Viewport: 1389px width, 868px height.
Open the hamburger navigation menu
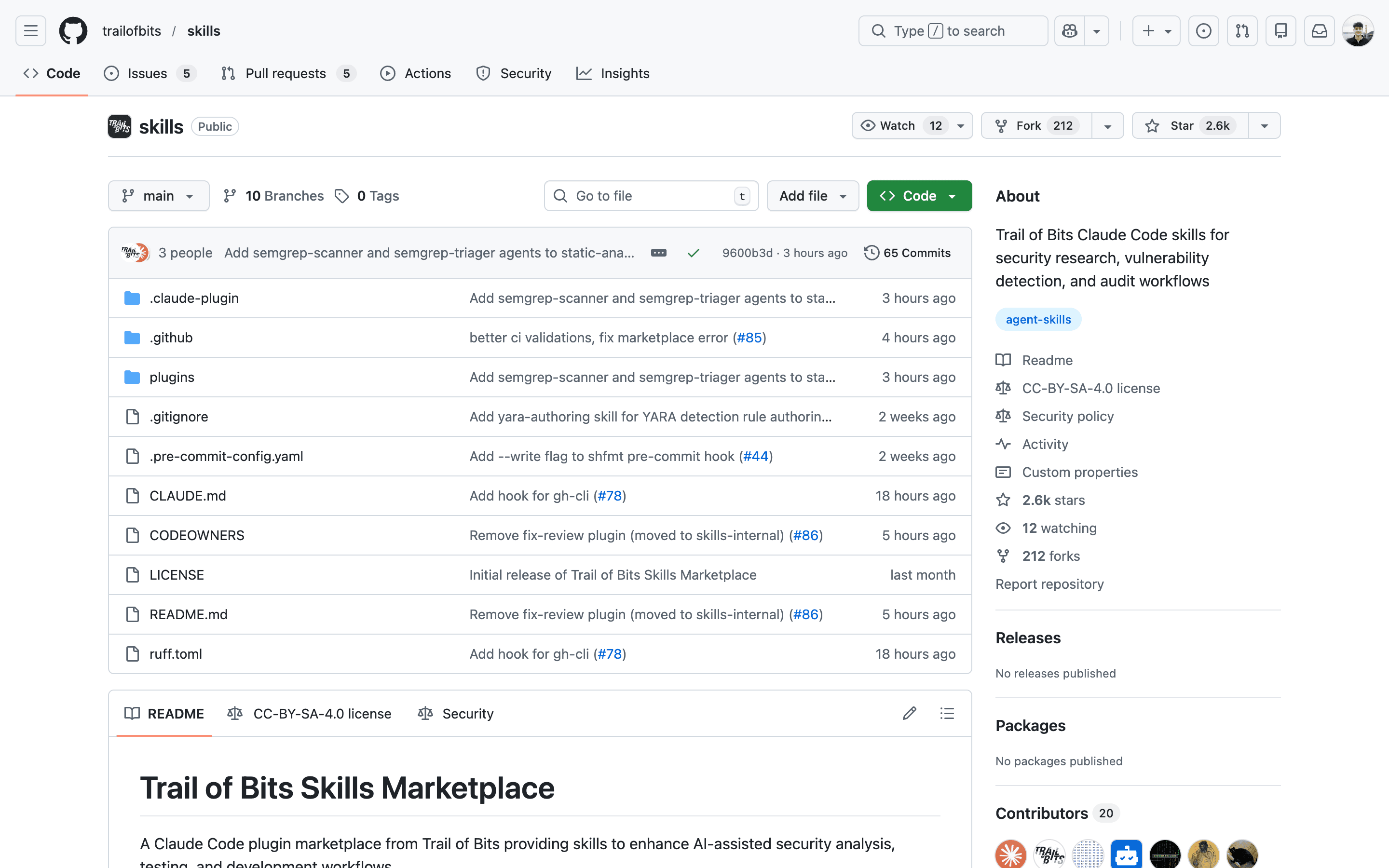point(31,31)
